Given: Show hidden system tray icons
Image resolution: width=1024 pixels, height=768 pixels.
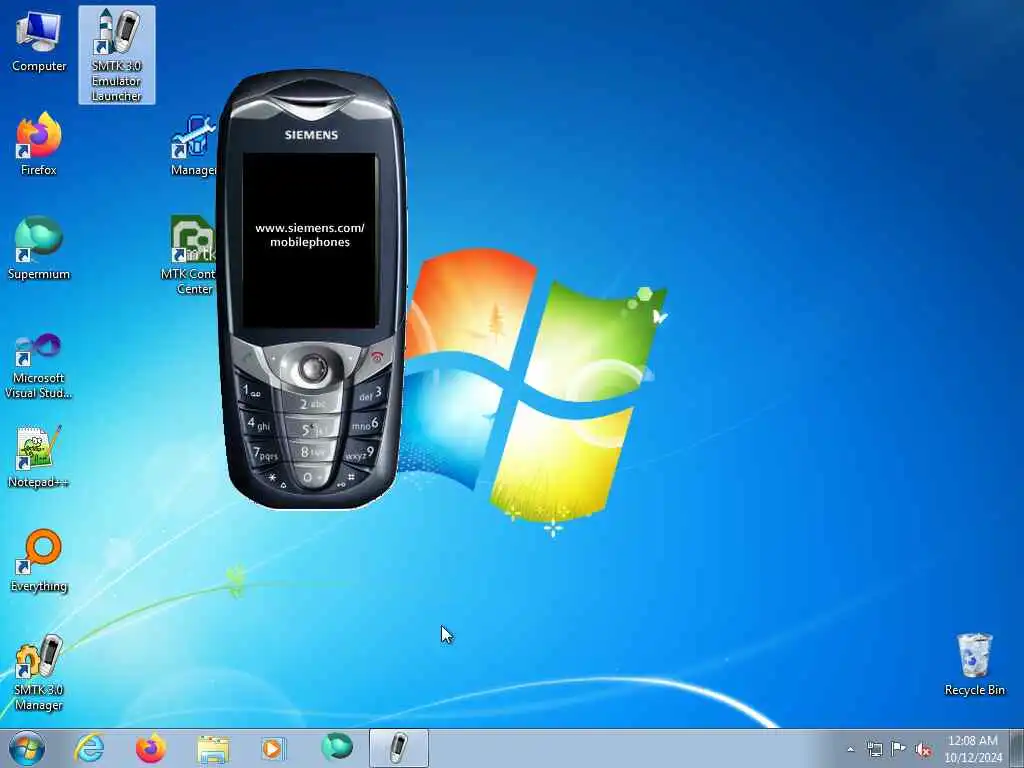Looking at the screenshot, I should pyautogui.click(x=850, y=750).
